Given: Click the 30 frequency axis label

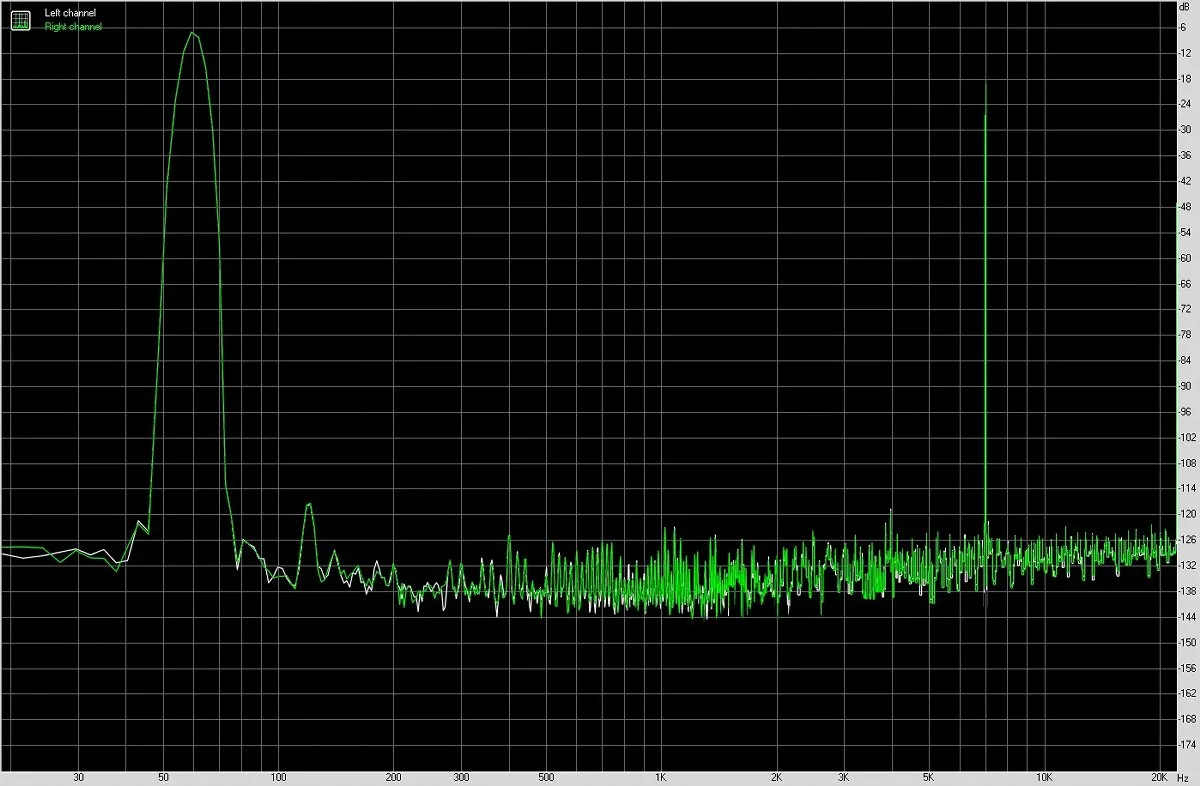Looking at the screenshot, I should [x=78, y=777].
